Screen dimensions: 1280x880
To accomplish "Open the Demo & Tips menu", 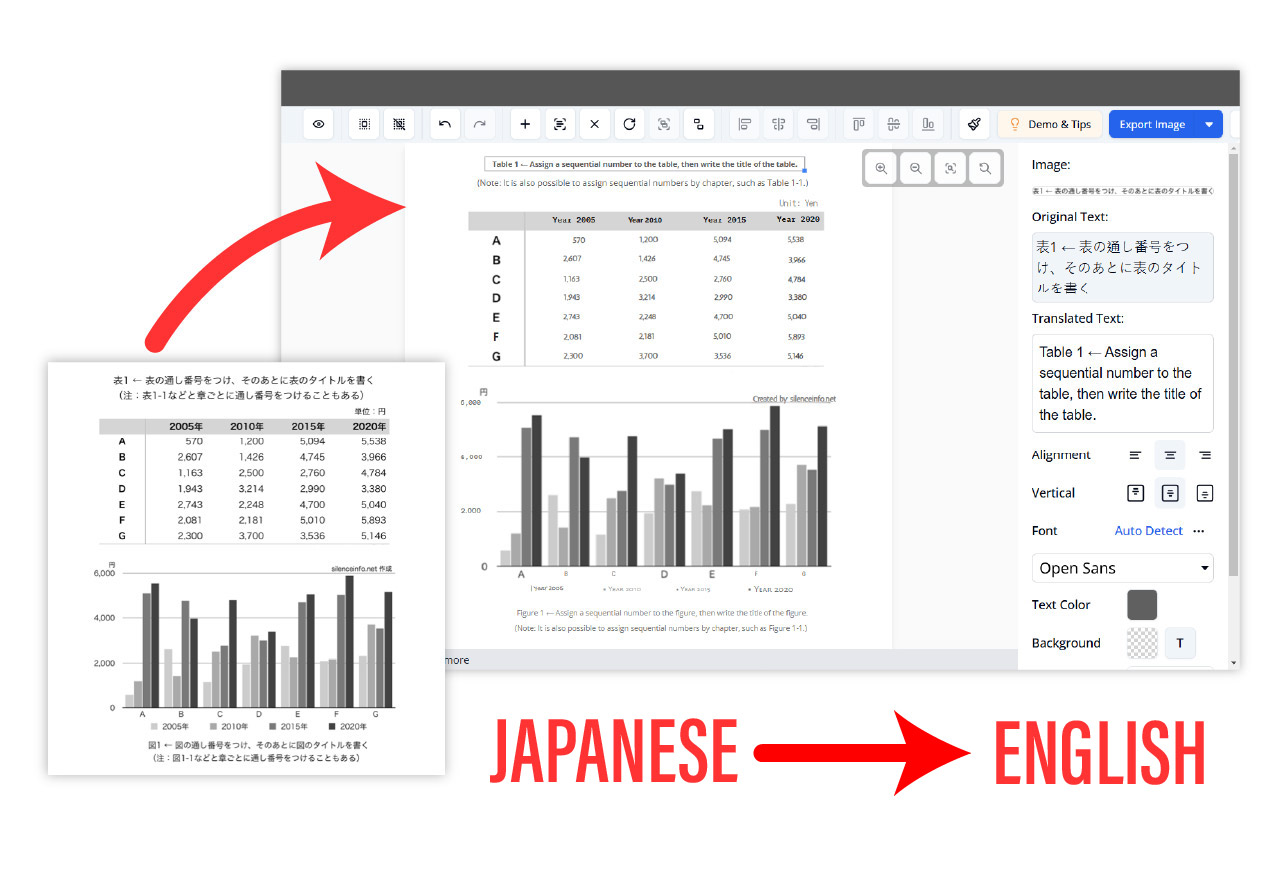I will (x=1049, y=124).
